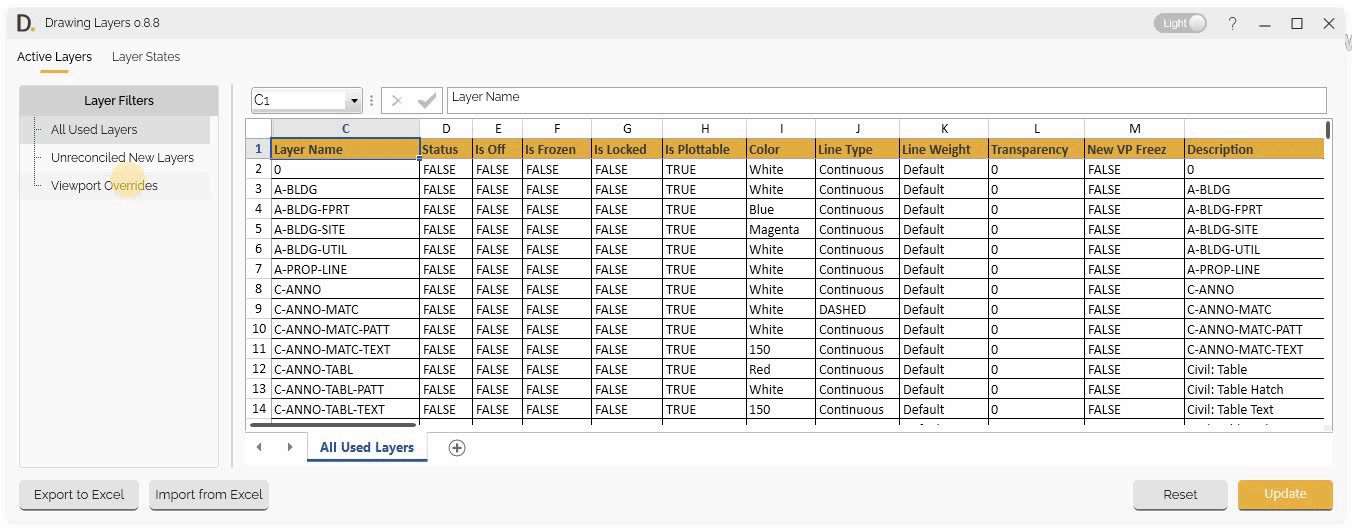Click the C-ANNO-TABL-TEXT layer name cell
The height and width of the screenshot is (528, 1352).
click(x=345, y=409)
